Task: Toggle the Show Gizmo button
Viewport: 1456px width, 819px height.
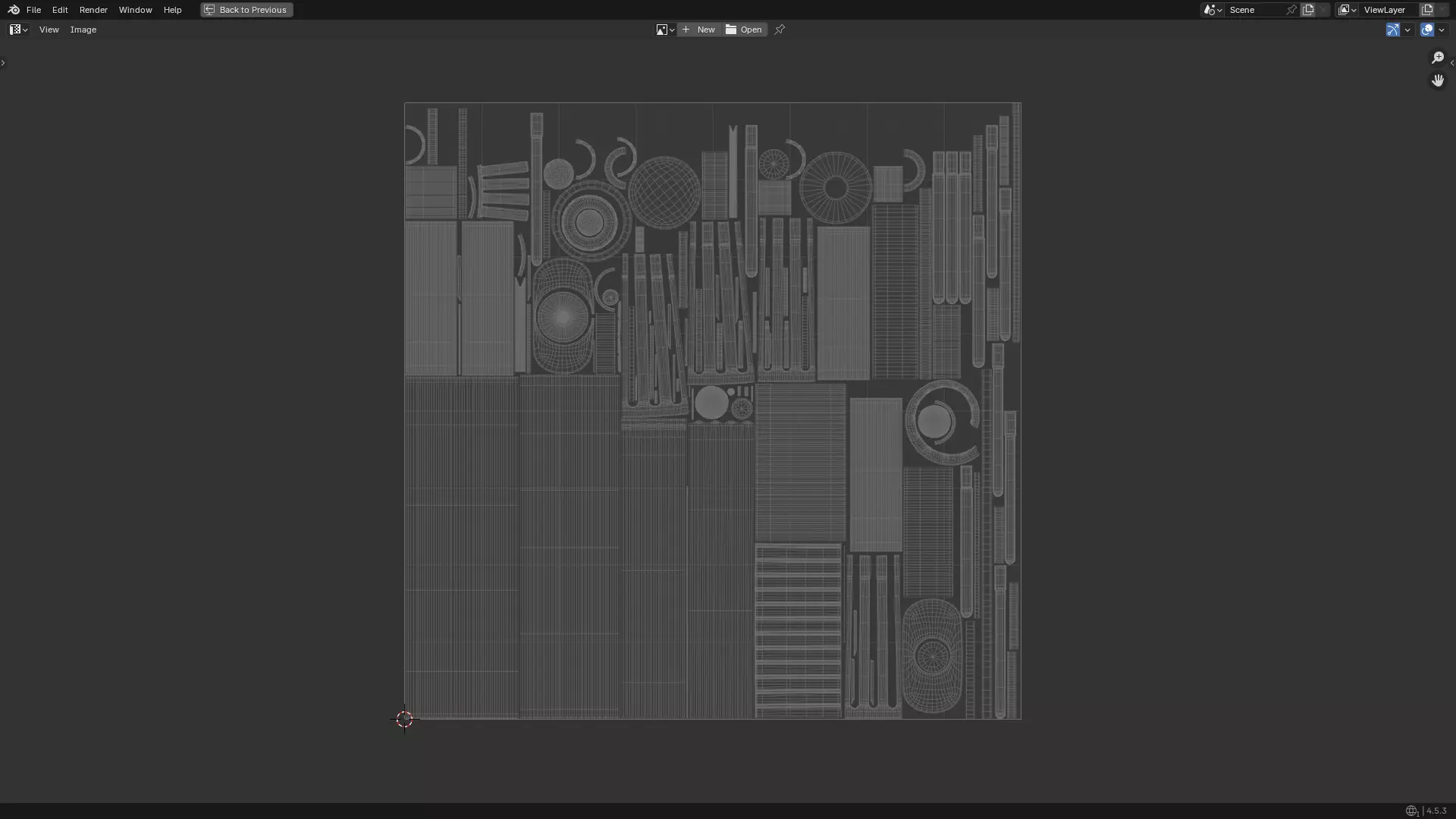Action: [1392, 30]
